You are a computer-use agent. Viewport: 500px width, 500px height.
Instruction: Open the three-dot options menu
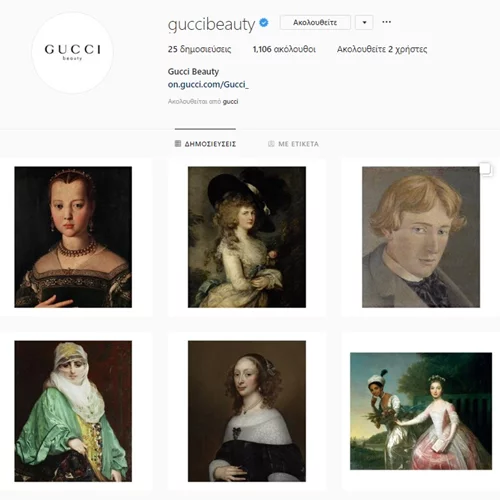pos(386,22)
